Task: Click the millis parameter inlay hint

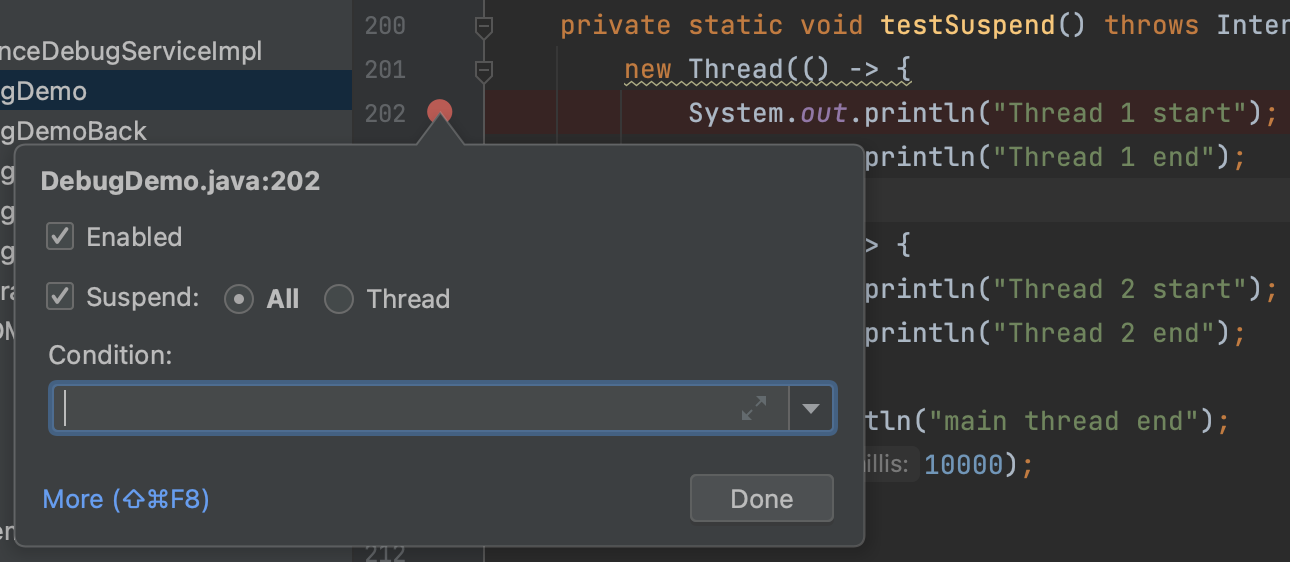Action: tap(884, 464)
